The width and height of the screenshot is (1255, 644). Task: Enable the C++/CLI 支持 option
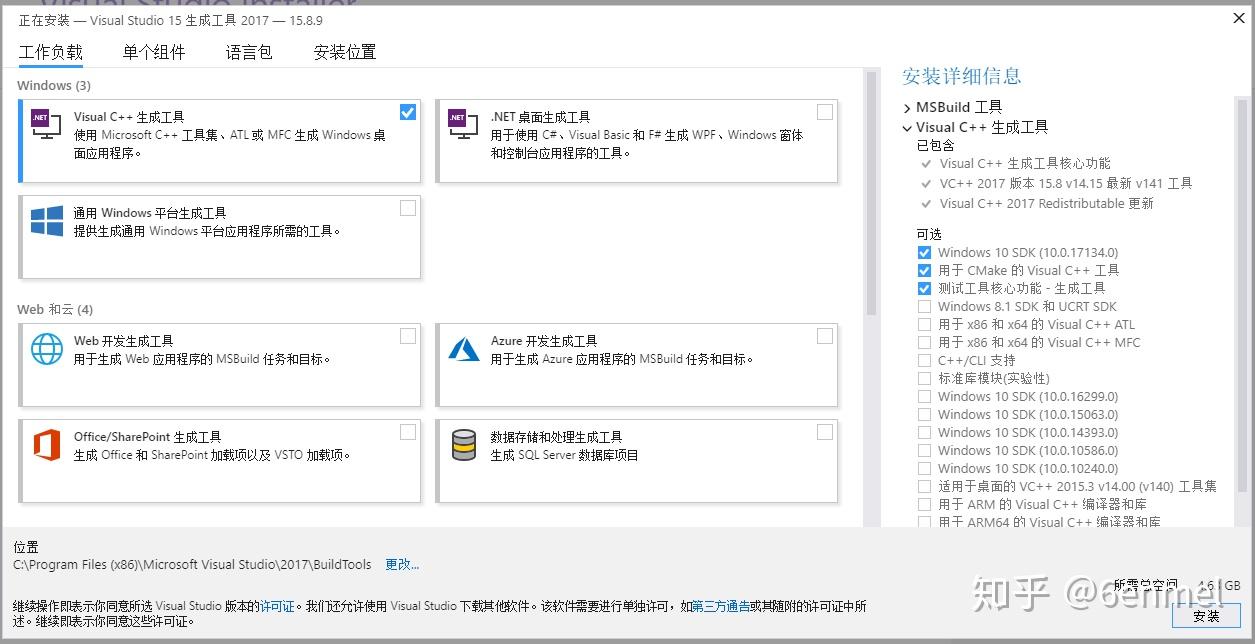(x=924, y=361)
